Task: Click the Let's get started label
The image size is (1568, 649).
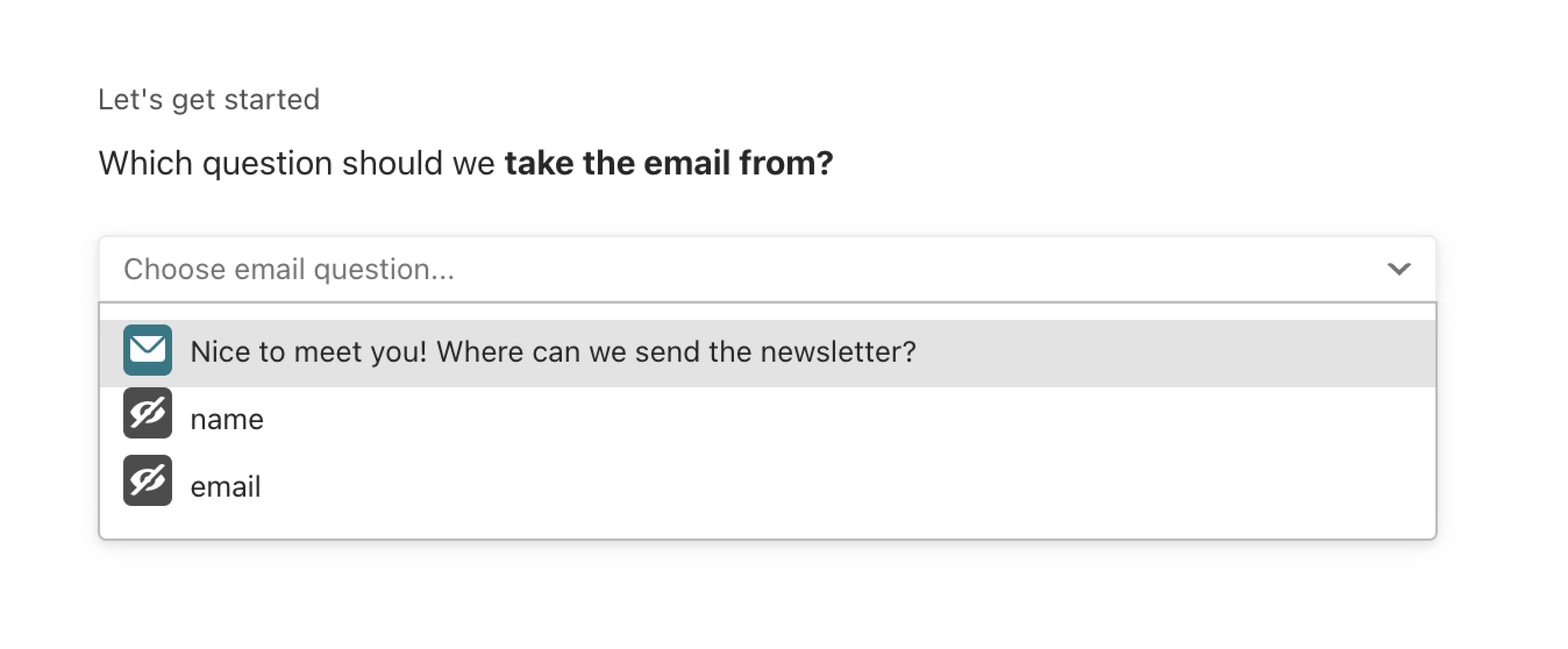Action: pyautogui.click(x=209, y=99)
